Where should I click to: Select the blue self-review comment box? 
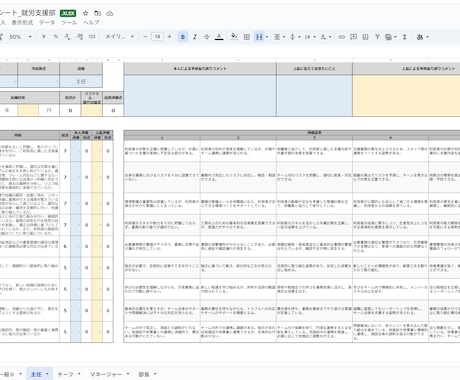200,96
